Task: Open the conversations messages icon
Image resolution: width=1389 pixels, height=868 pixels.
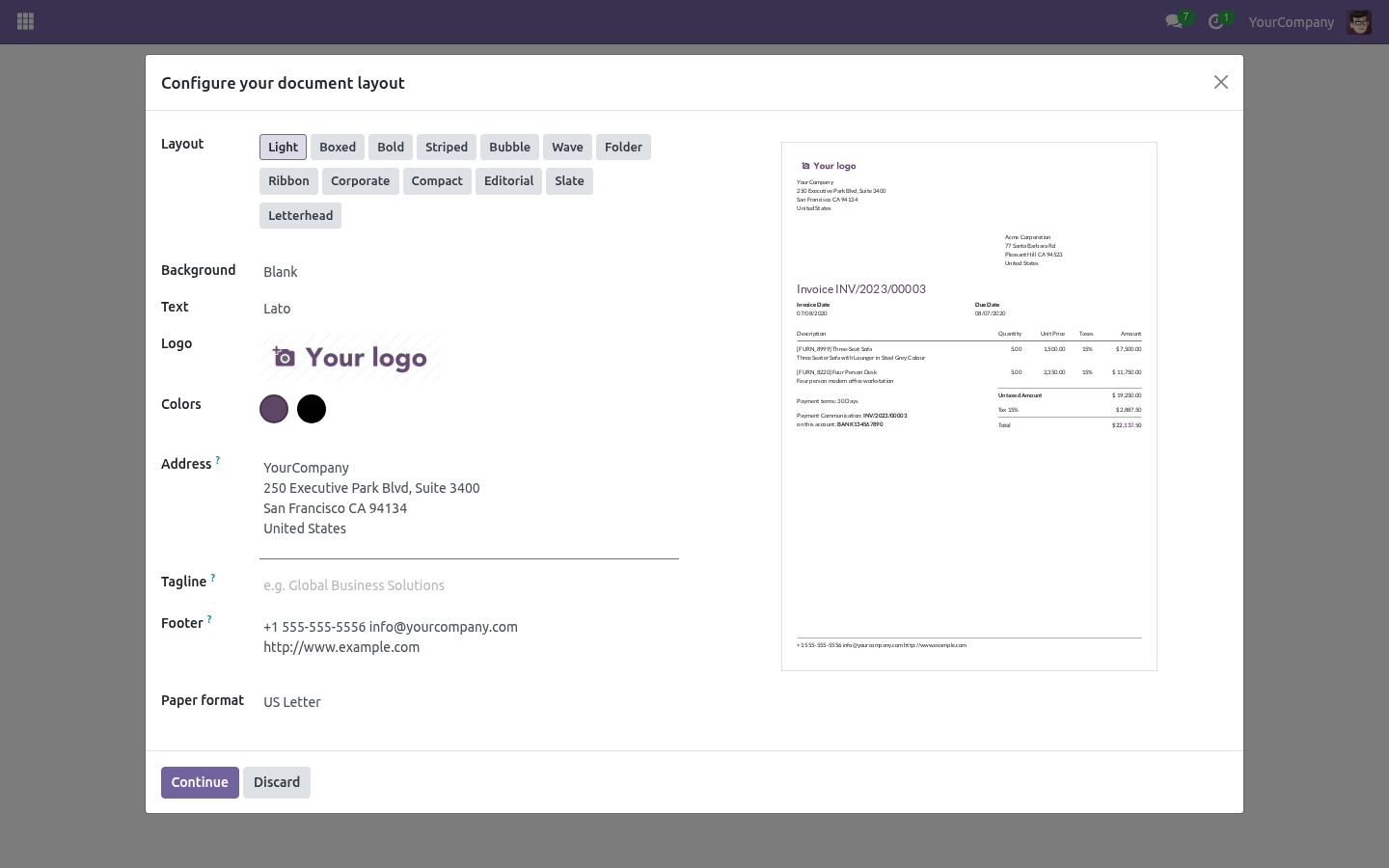Action: [1174, 21]
